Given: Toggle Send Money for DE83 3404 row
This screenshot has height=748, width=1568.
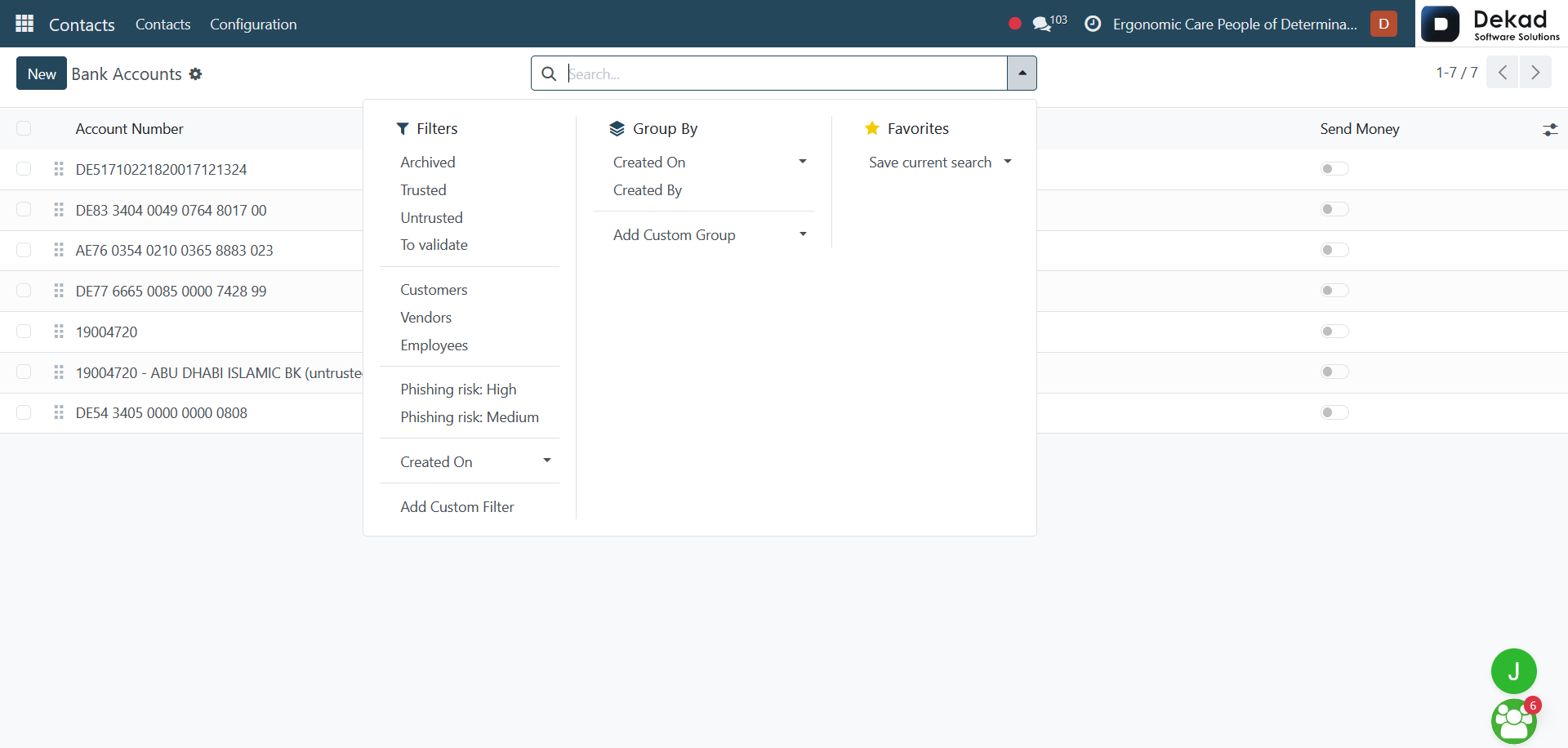Looking at the screenshot, I should click(x=1334, y=210).
